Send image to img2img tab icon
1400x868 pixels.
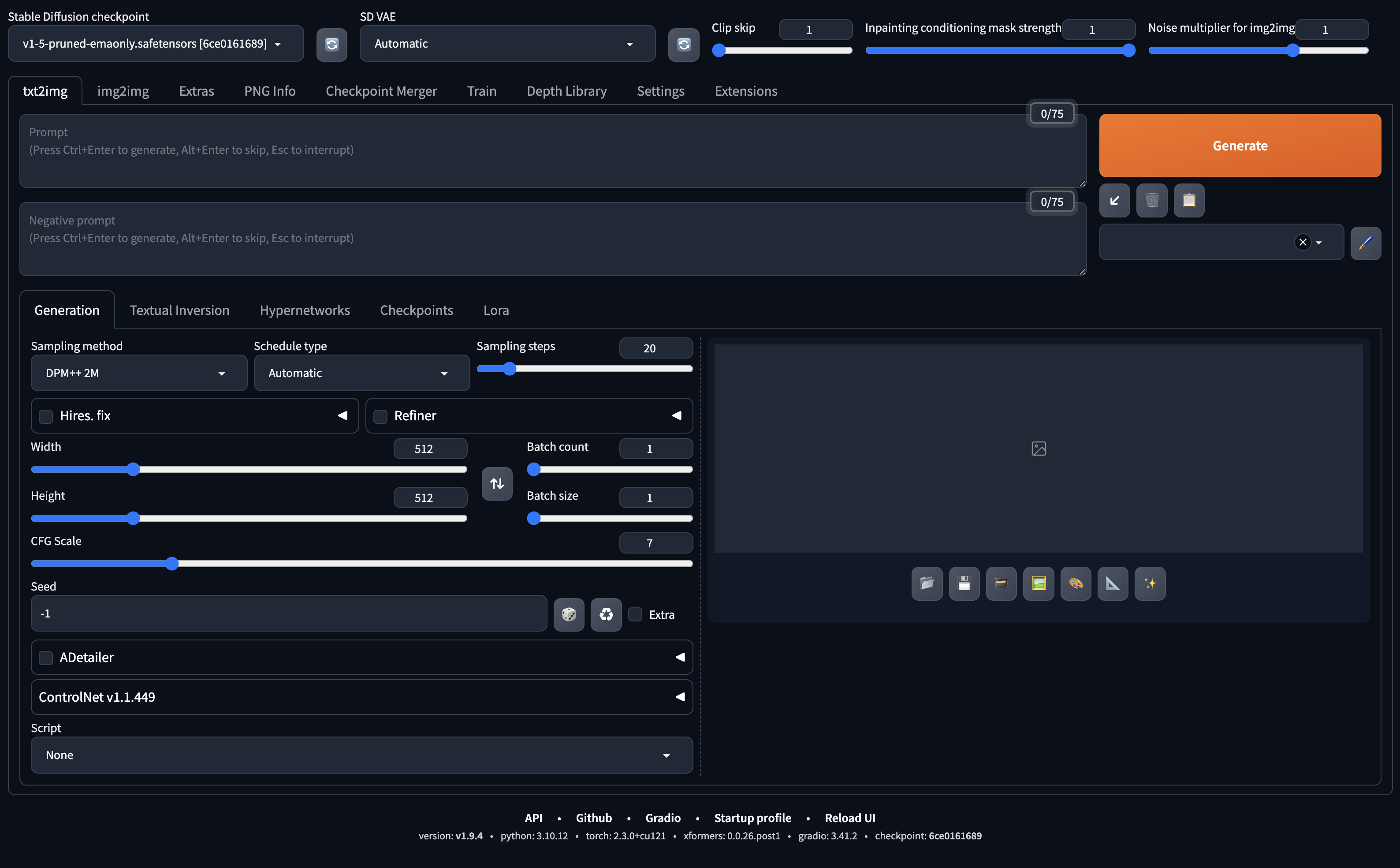point(1039,584)
